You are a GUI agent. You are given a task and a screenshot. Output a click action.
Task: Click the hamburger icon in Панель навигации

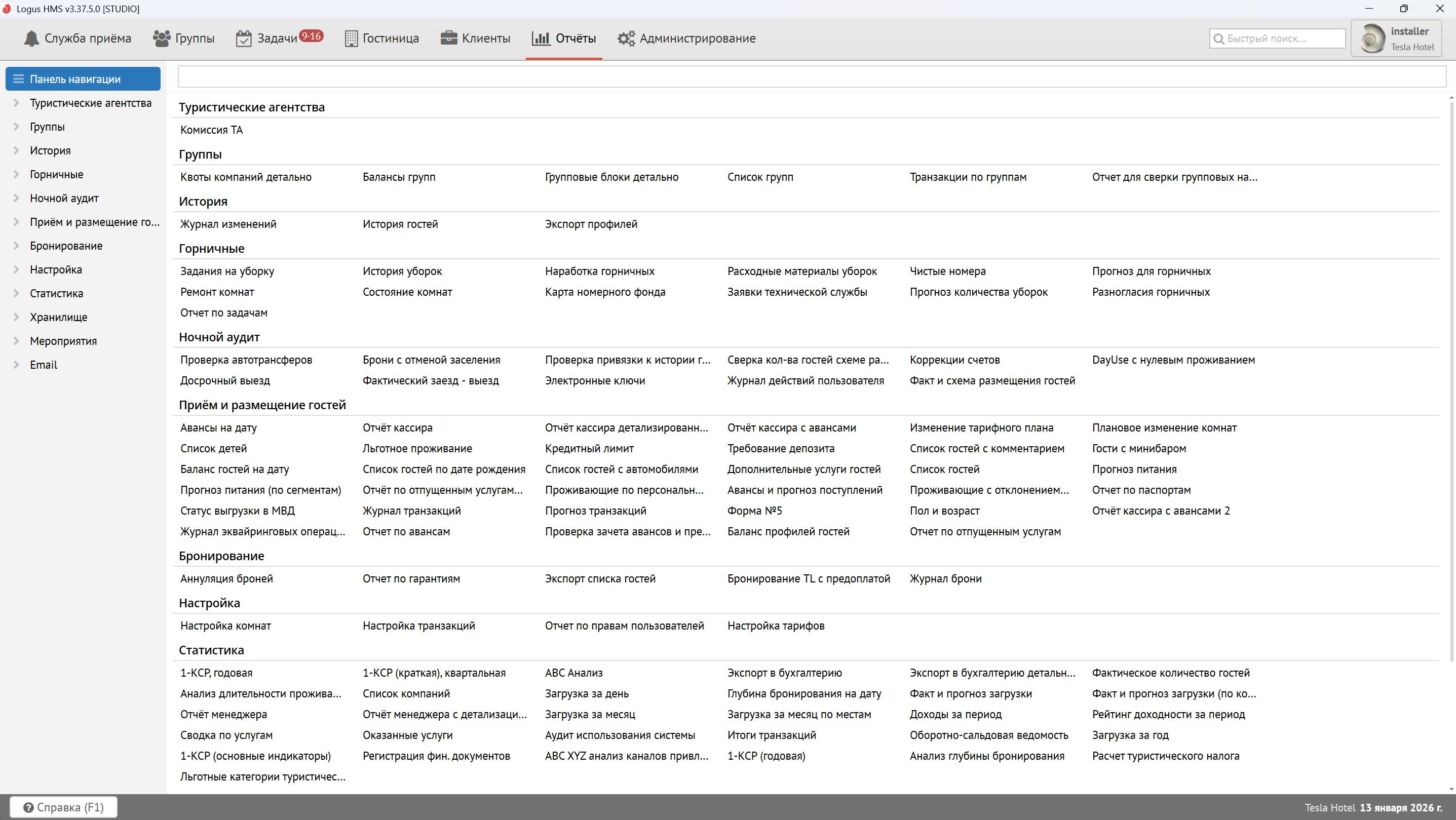pyautogui.click(x=18, y=79)
